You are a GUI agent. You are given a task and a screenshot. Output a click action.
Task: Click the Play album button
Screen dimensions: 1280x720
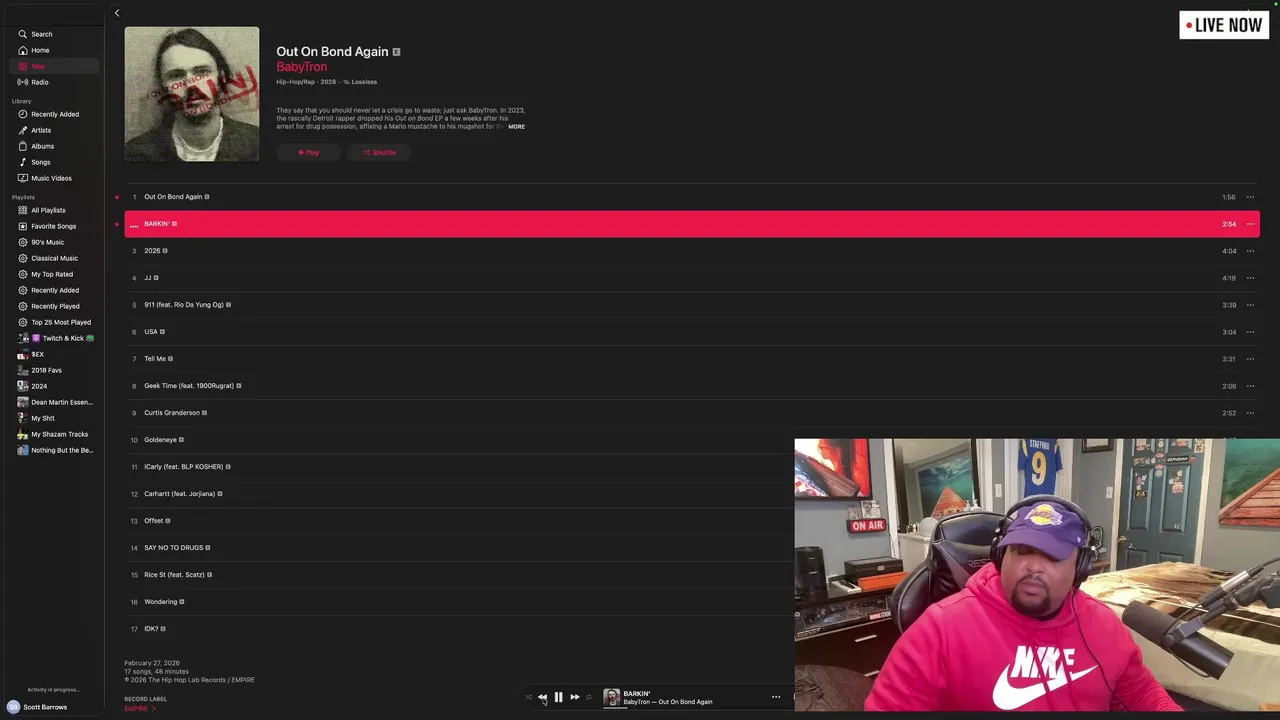click(x=308, y=153)
